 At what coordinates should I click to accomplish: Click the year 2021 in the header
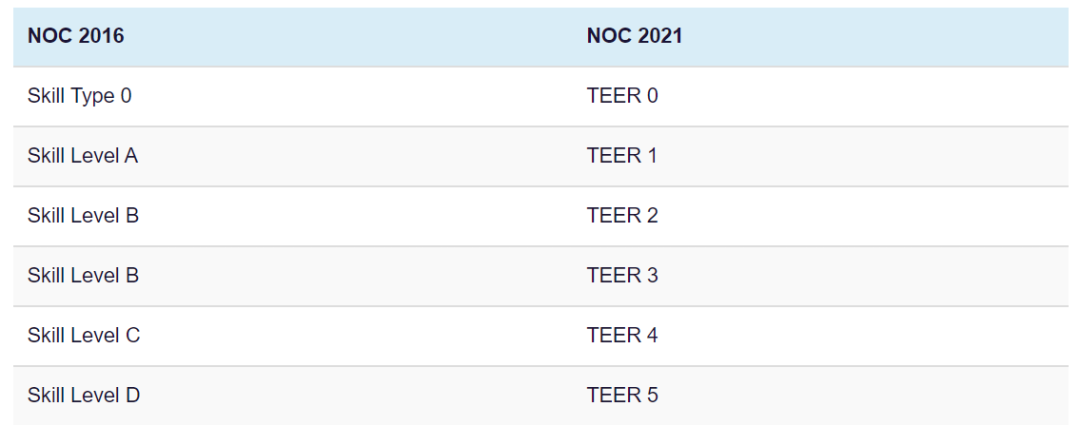660,37
